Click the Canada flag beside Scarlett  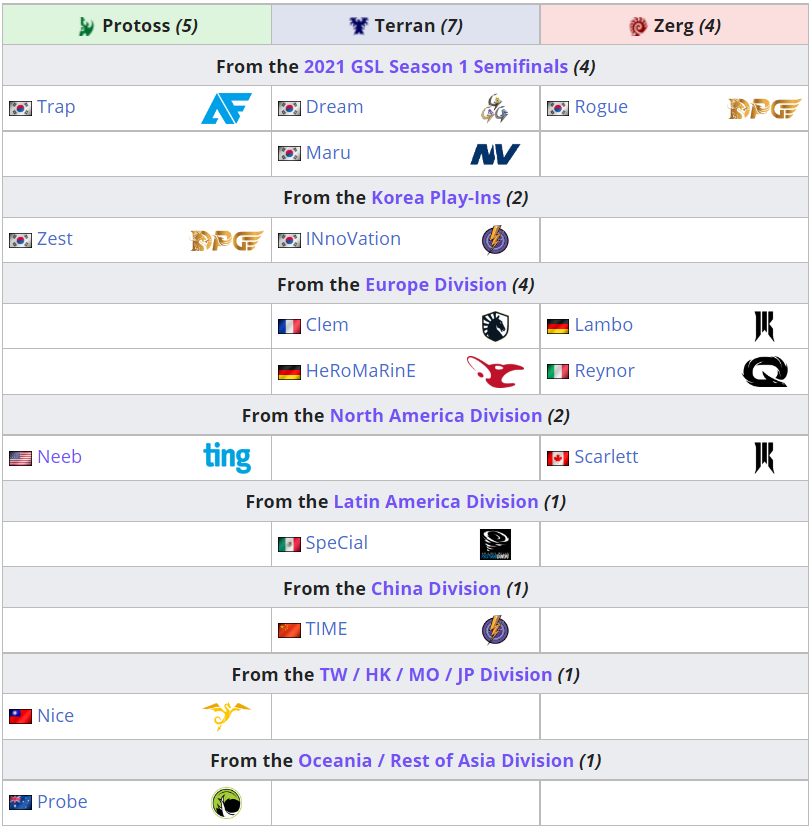(x=558, y=458)
